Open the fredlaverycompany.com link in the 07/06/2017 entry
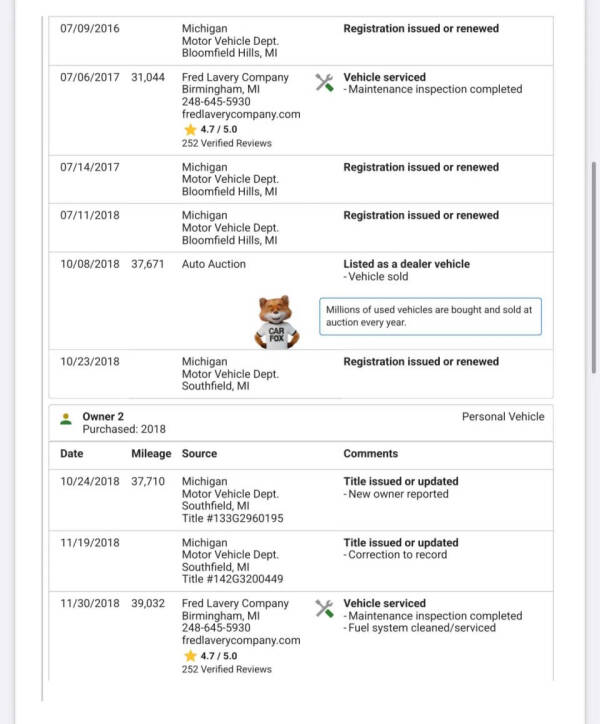This screenshot has height=724, width=600. pos(241,114)
